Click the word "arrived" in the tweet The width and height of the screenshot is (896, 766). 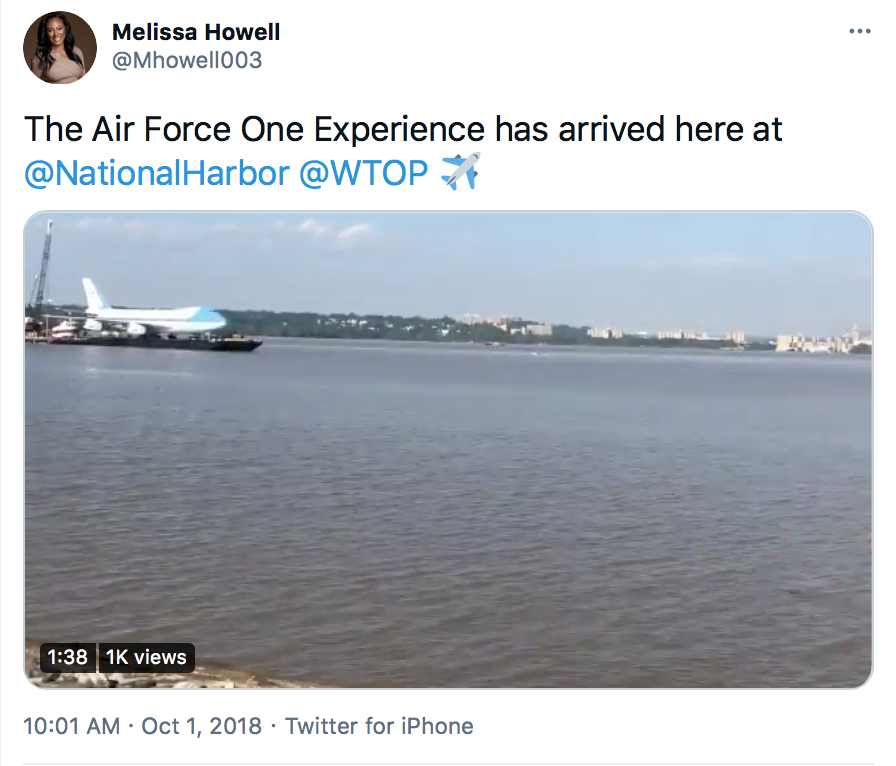pyautogui.click(x=611, y=129)
